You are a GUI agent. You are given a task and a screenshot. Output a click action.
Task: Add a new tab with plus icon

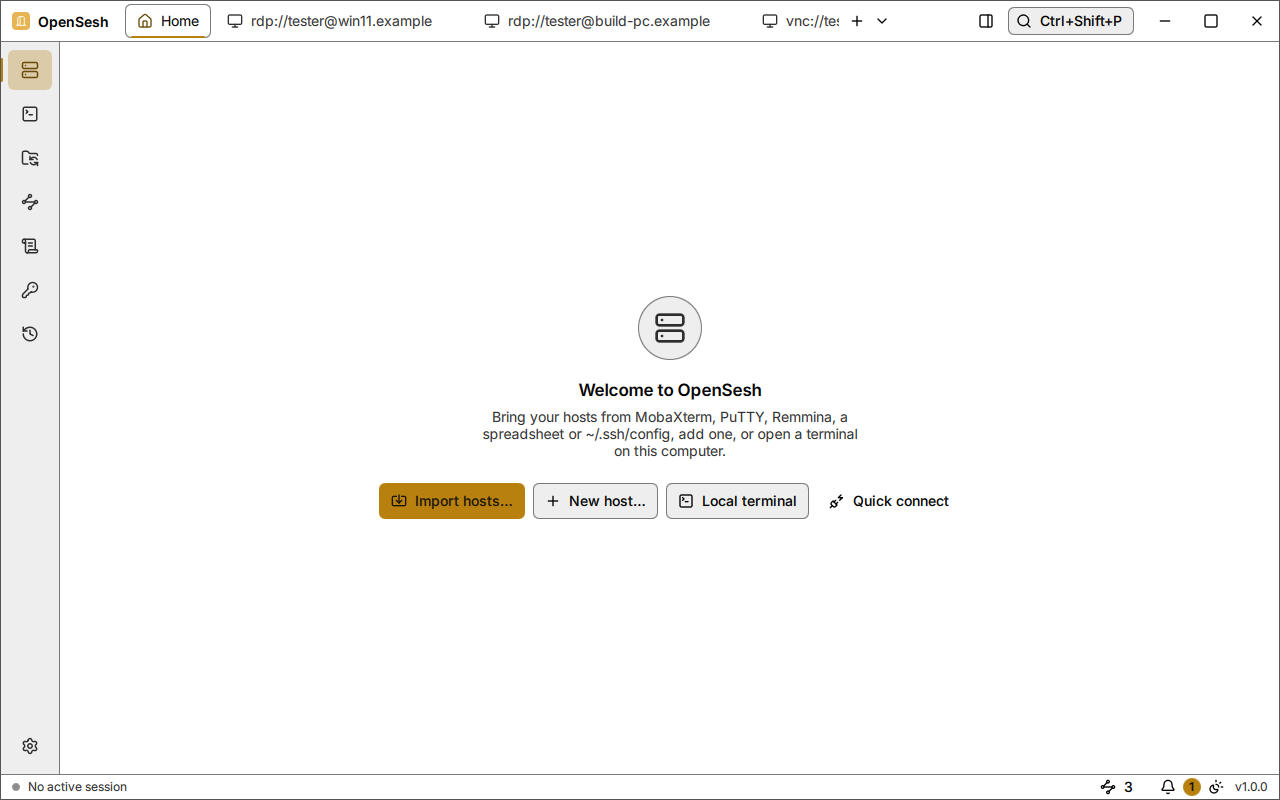pos(857,21)
